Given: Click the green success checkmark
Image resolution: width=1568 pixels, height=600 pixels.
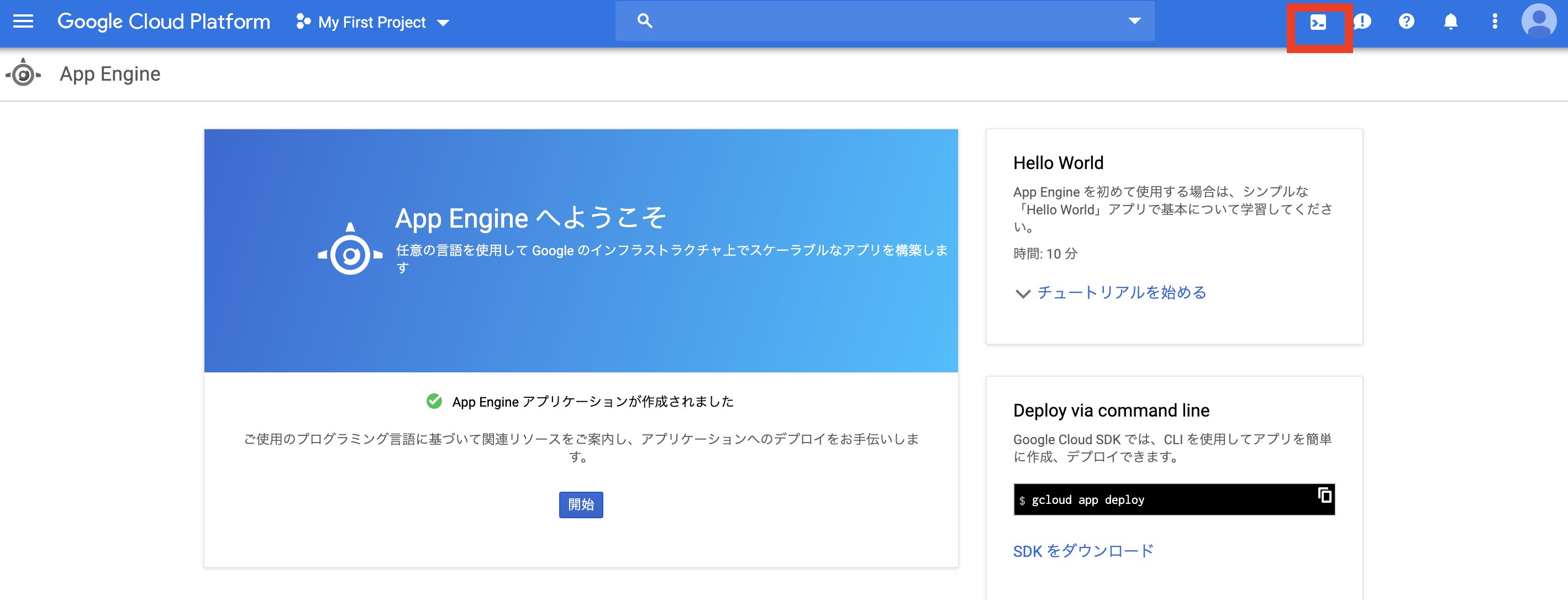Looking at the screenshot, I should point(434,401).
